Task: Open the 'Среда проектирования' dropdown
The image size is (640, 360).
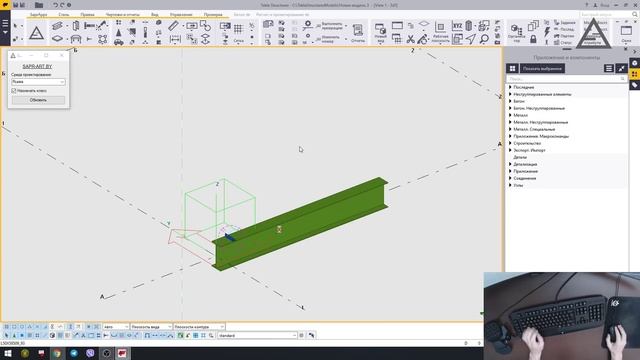Action: tap(38, 82)
